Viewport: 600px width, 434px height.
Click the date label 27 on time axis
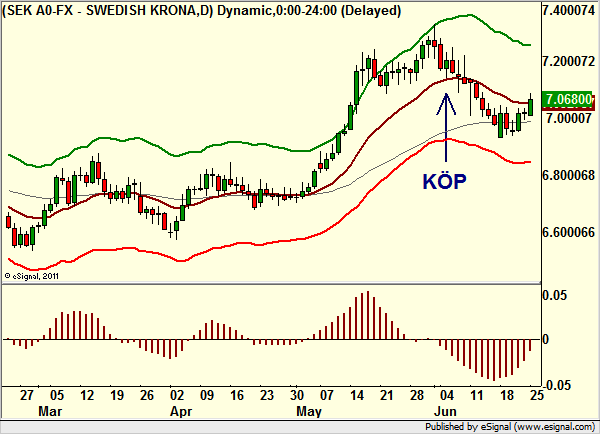click(27, 395)
